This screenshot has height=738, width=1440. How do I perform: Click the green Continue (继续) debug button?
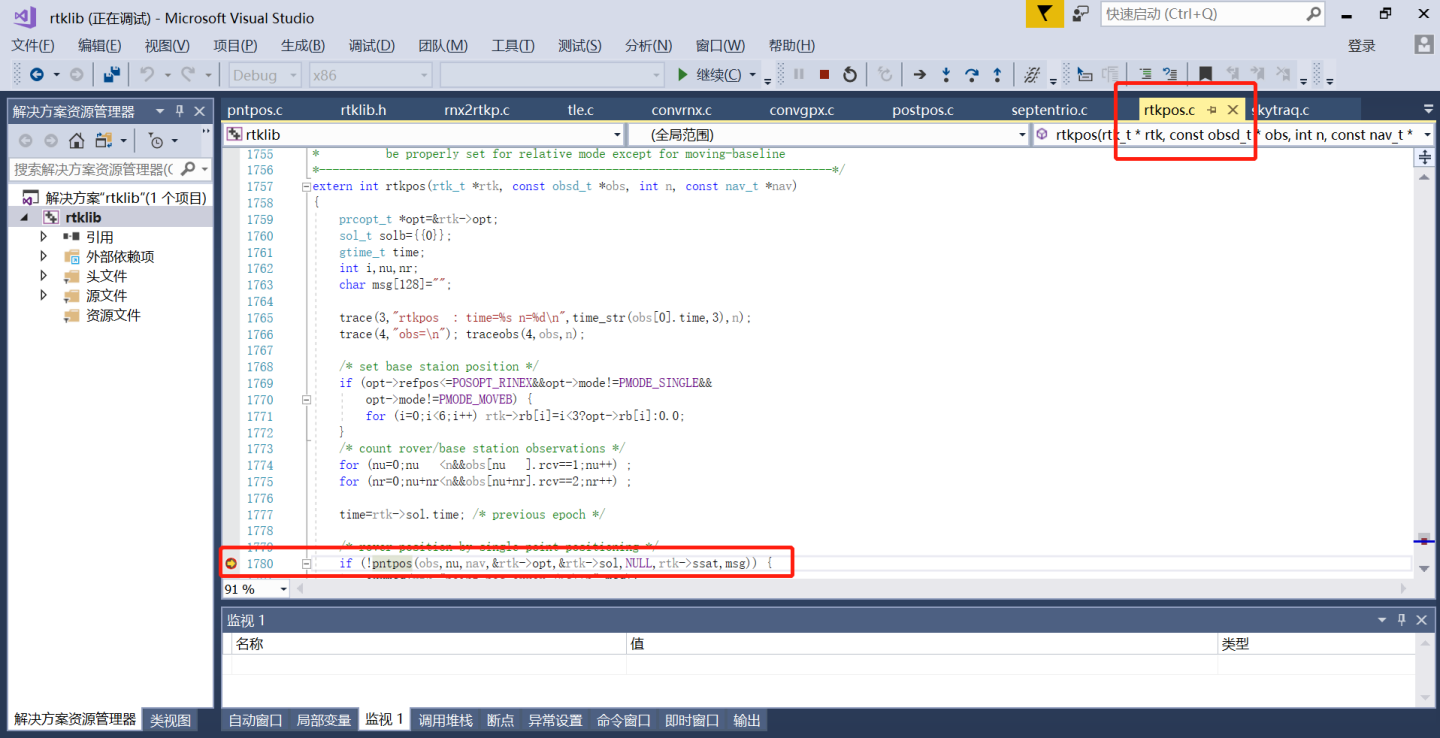(x=708, y=74)
